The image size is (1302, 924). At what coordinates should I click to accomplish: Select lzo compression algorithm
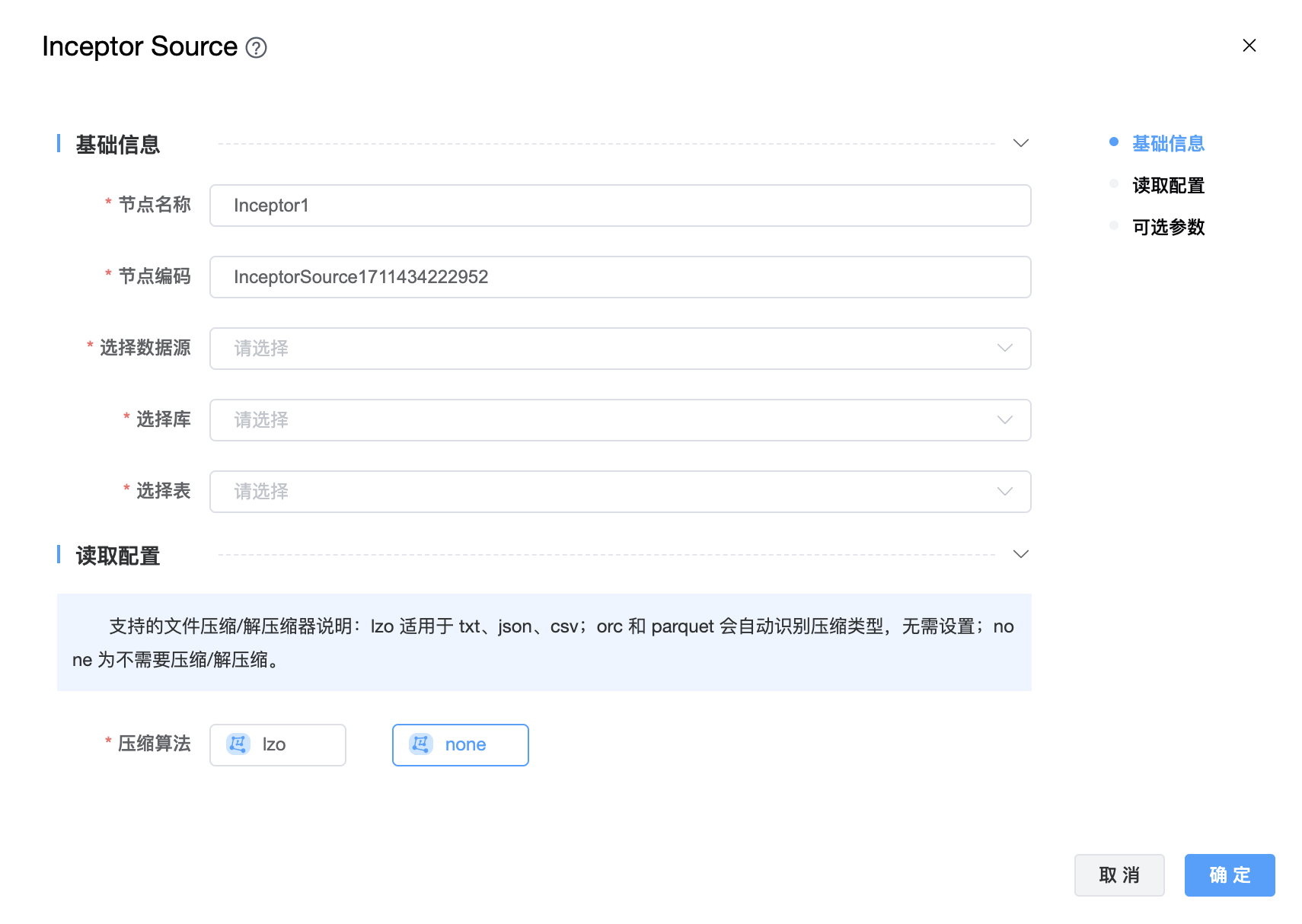click(x=278, y=744)
